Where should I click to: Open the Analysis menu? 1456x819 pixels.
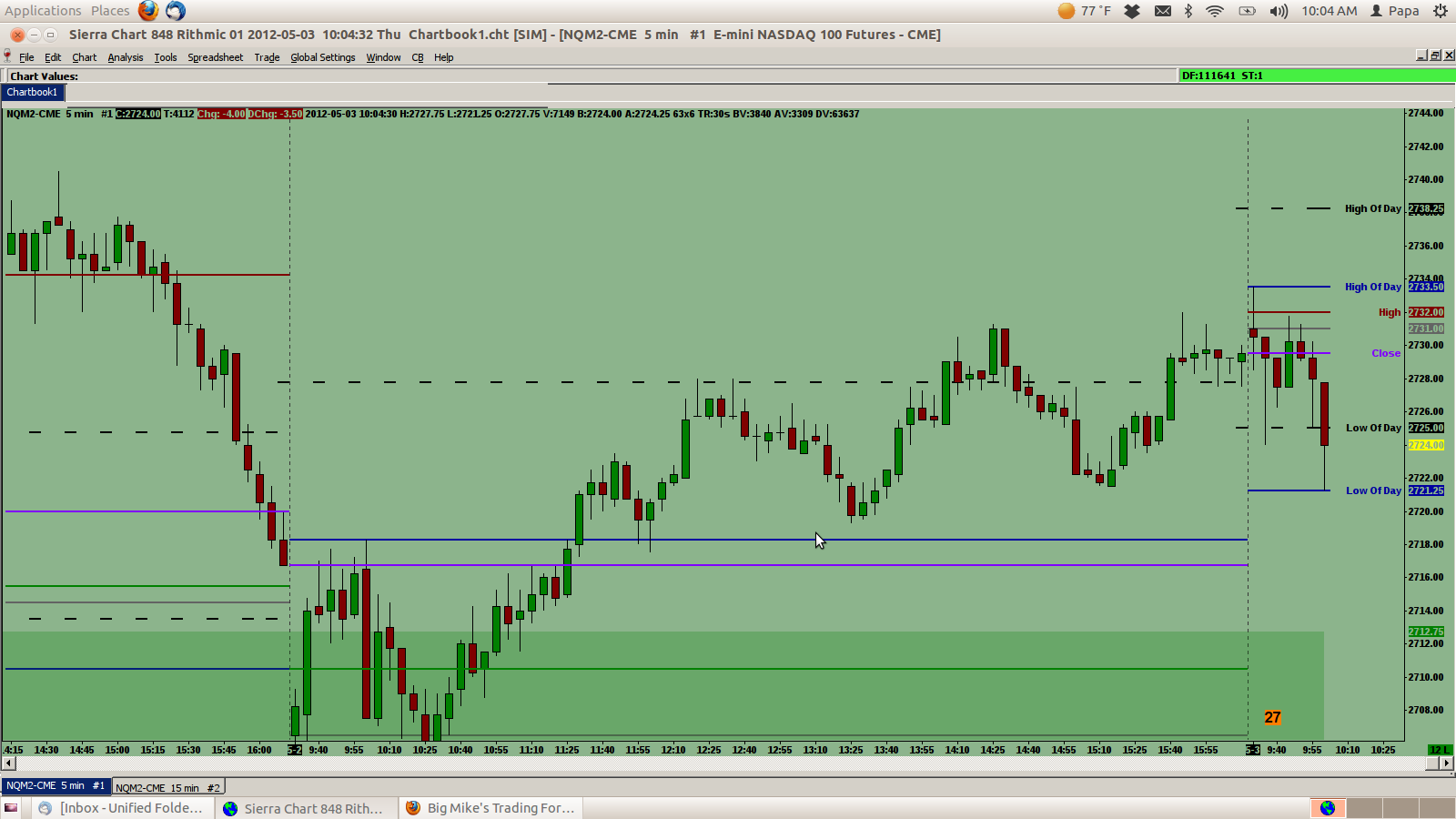(126, 57)
